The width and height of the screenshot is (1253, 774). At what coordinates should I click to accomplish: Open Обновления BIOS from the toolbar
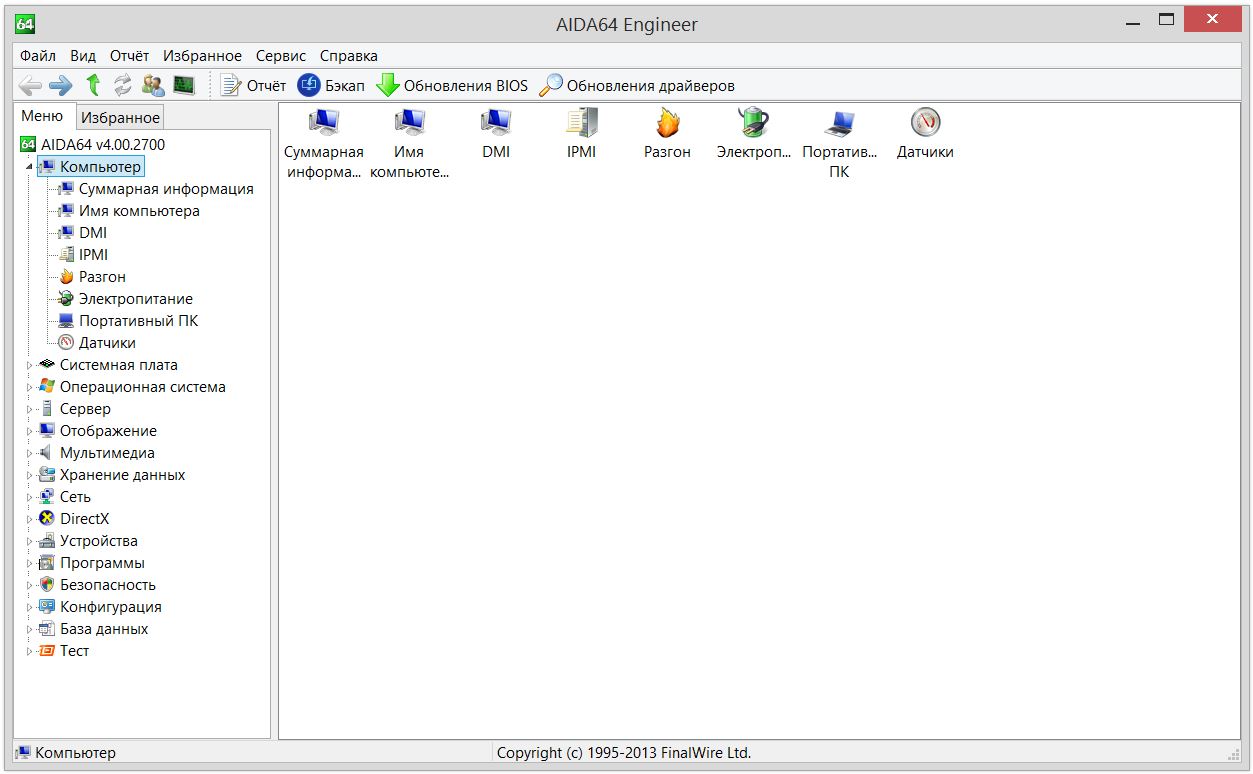452,86
